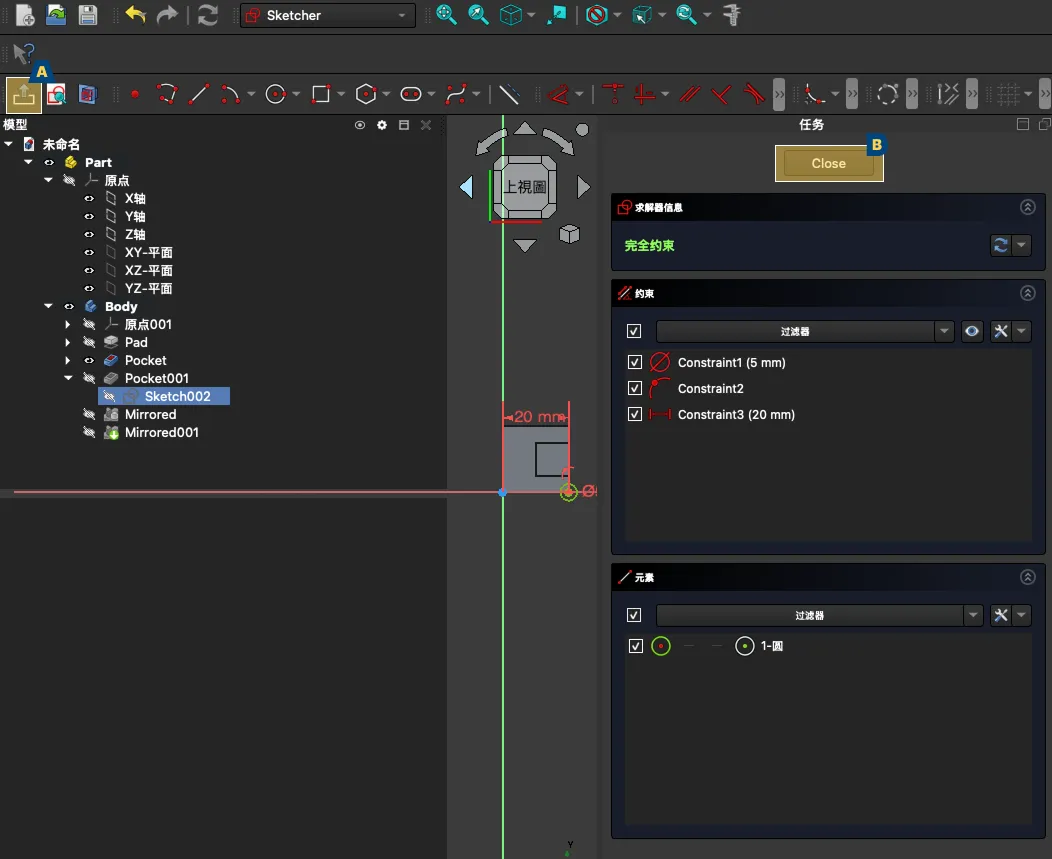
Task: Click the Close button in the task panel
Action: pyautogui.click(x=828, y=164)
